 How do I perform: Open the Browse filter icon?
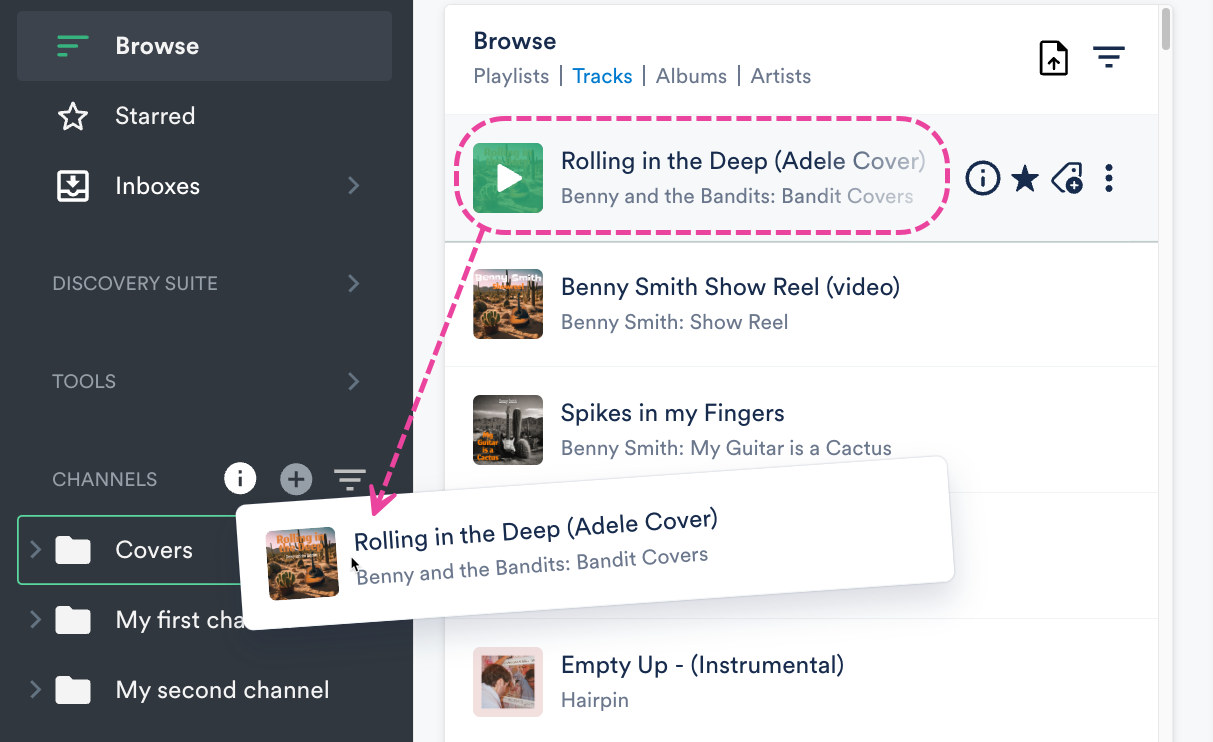pyautogui.click(x=1108, y=58)
